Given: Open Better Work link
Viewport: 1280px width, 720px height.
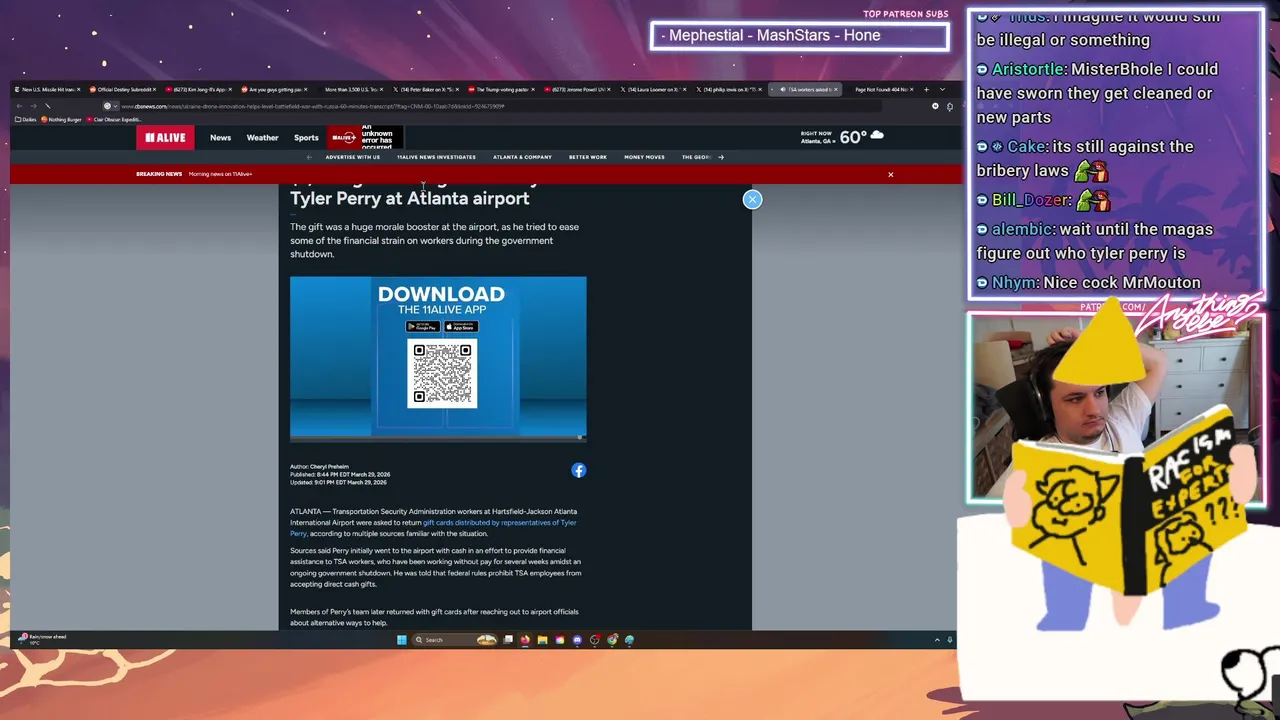Looking at the screenshot, I should click(587, 157).
